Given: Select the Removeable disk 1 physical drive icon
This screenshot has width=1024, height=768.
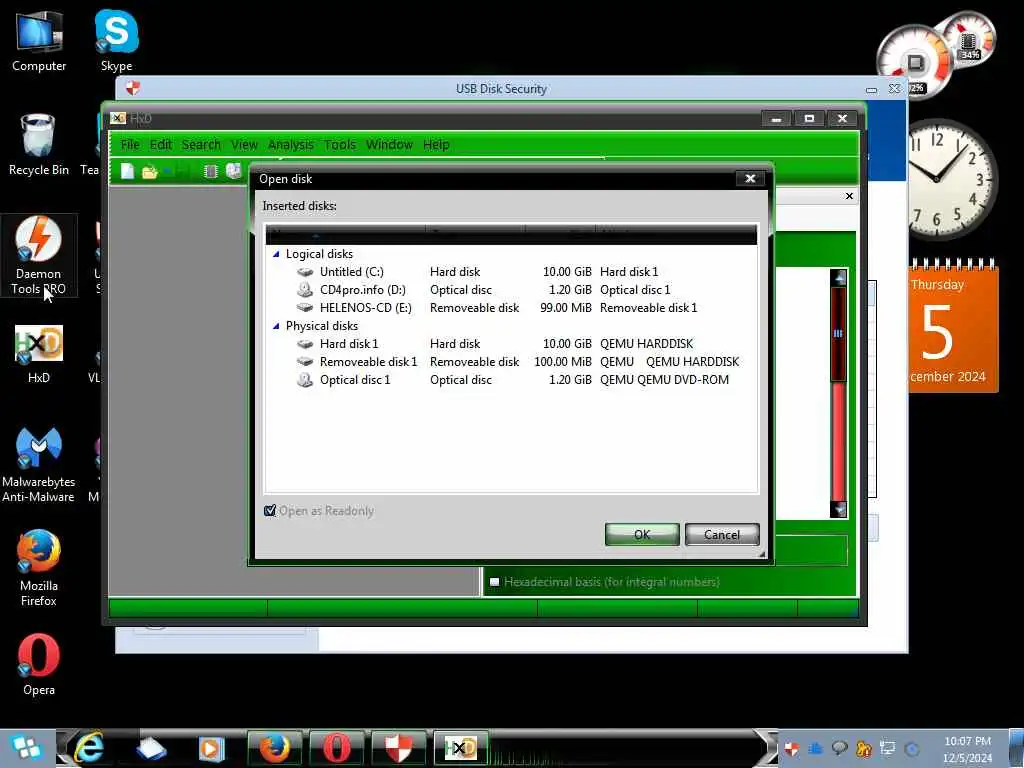Looking at the screenshot, I should coord(305,361).
